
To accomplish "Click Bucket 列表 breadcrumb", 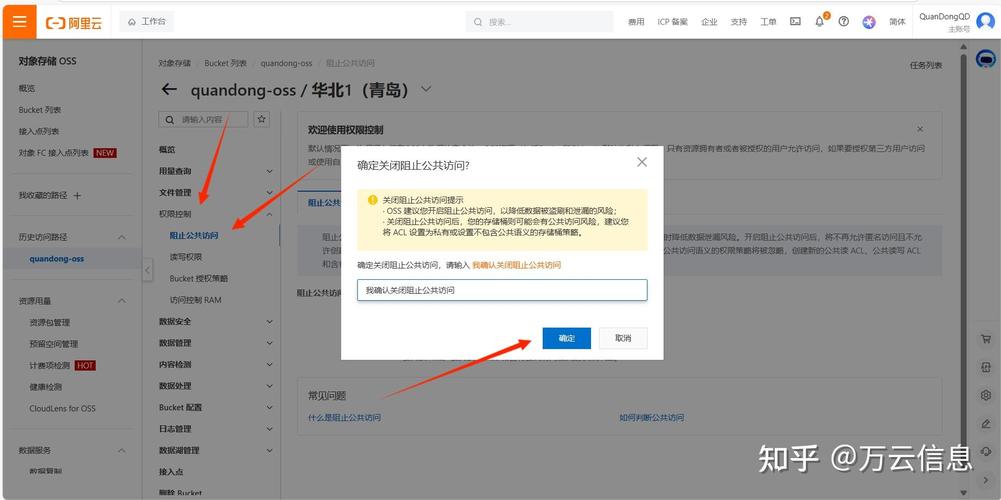I will click(225, 63).
